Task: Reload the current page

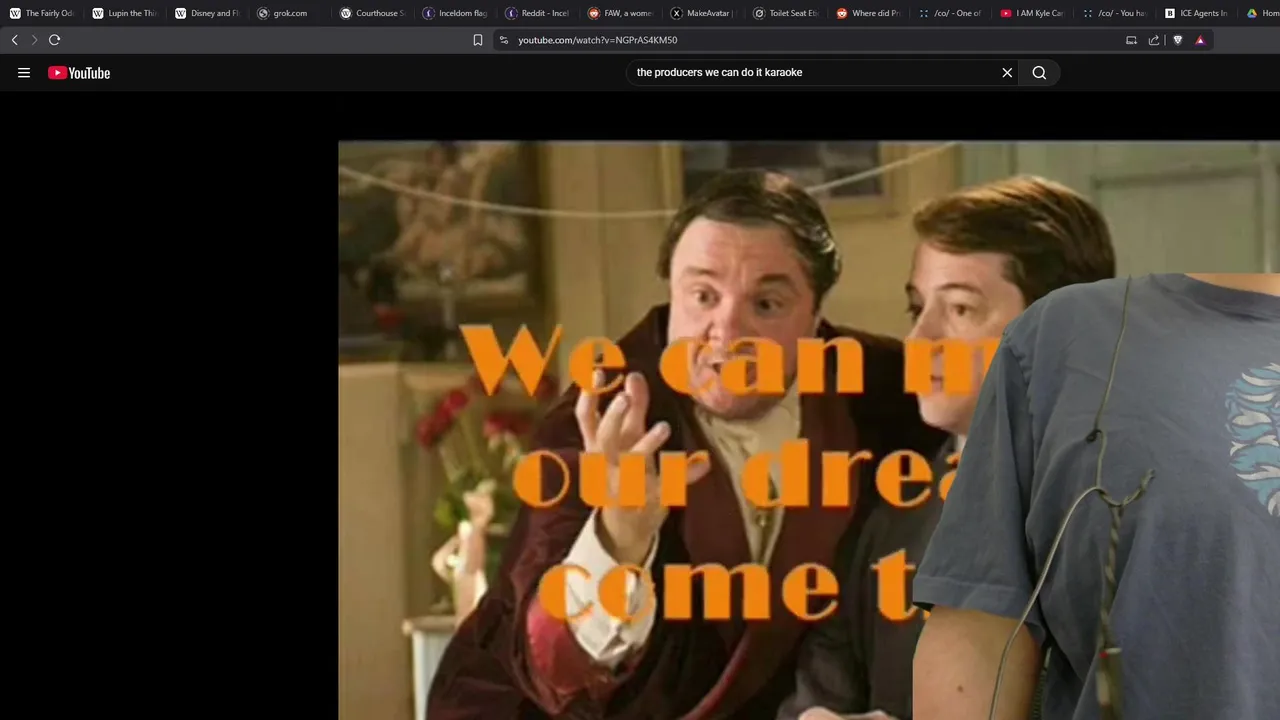Action: 54,40
